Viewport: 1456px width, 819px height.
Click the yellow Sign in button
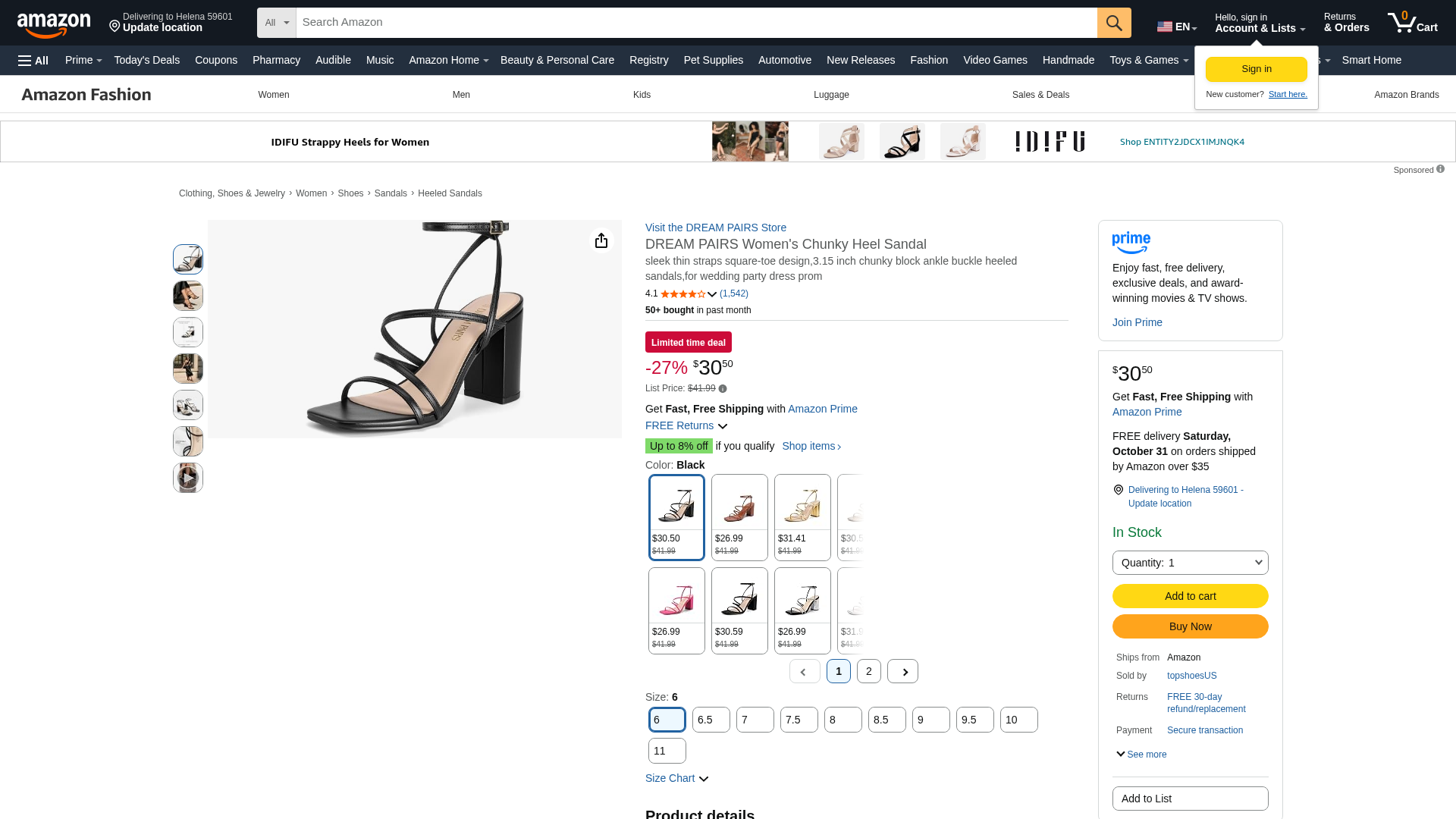1256,69
